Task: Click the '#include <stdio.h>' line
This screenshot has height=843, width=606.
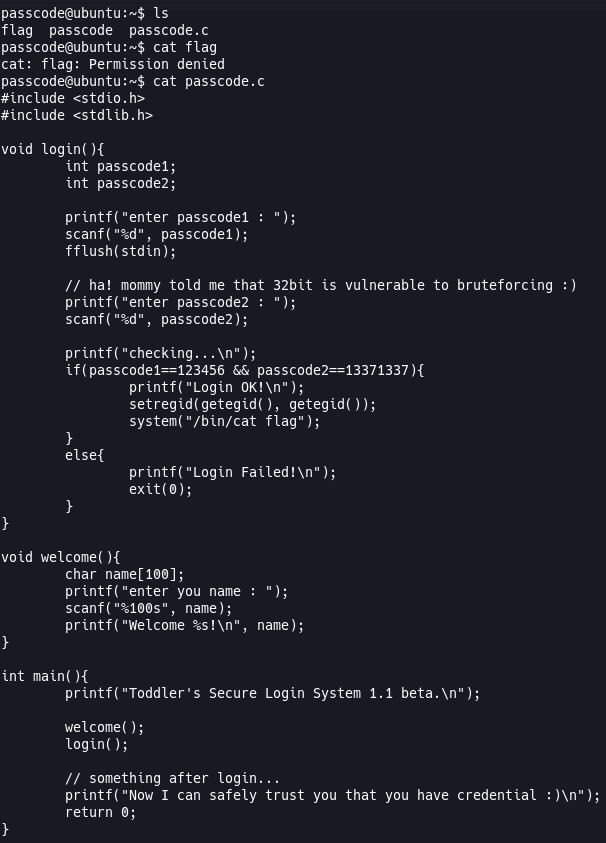Action: 73,98
